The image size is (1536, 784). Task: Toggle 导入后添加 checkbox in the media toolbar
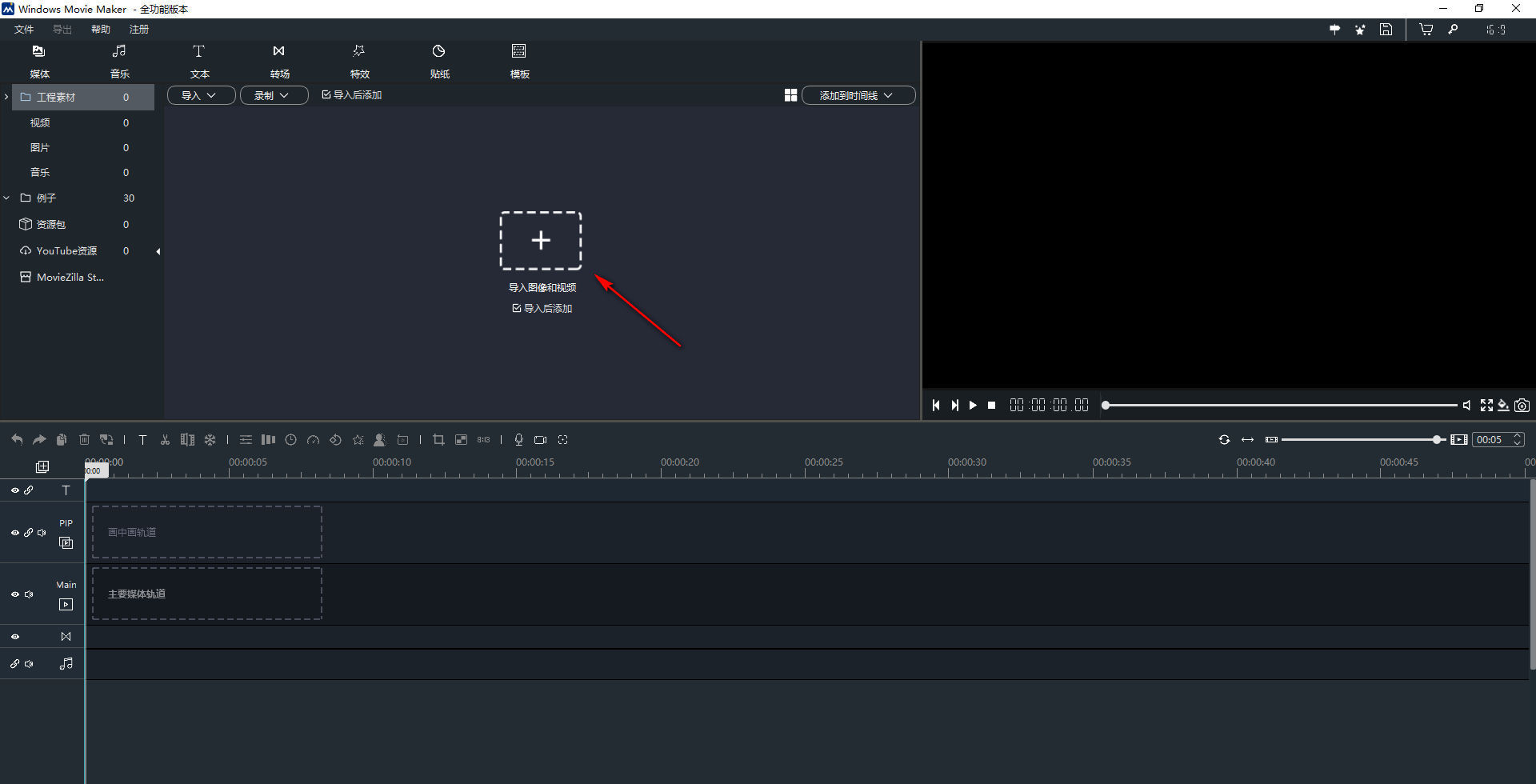click(326, 94)
